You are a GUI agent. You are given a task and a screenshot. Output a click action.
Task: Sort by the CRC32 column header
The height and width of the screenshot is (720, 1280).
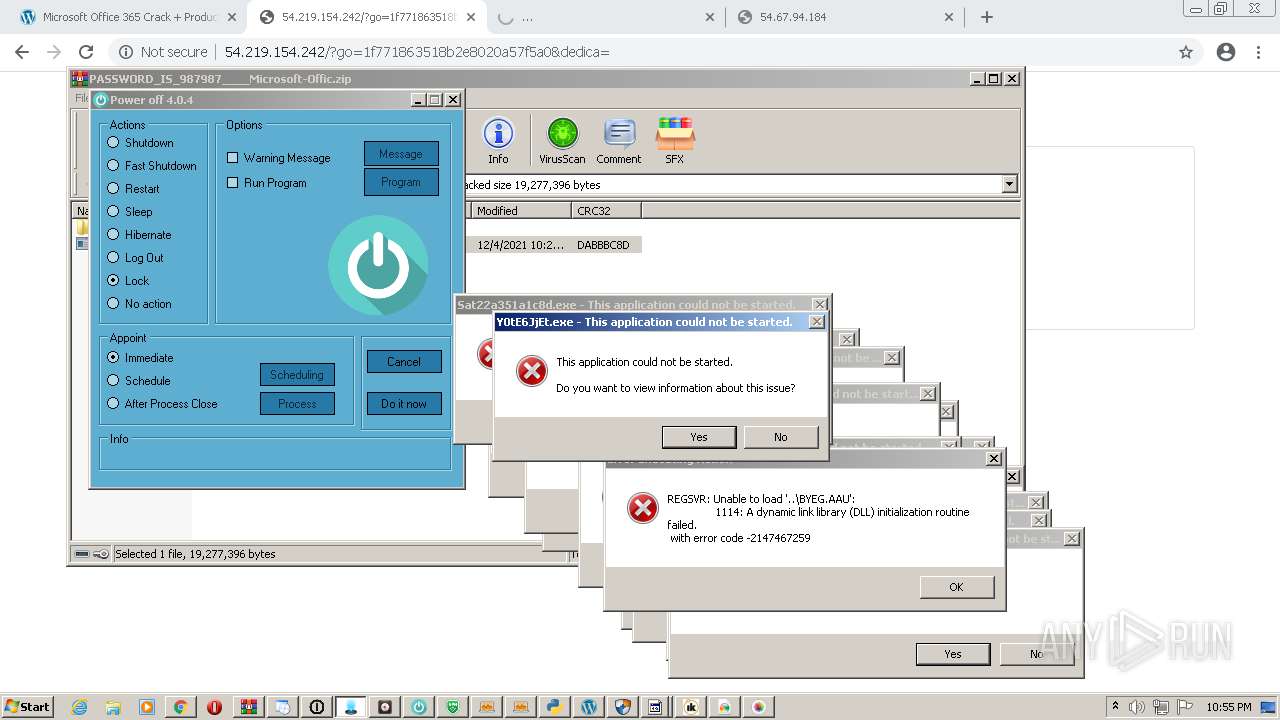pyautogui.click(x=607, y=210)
